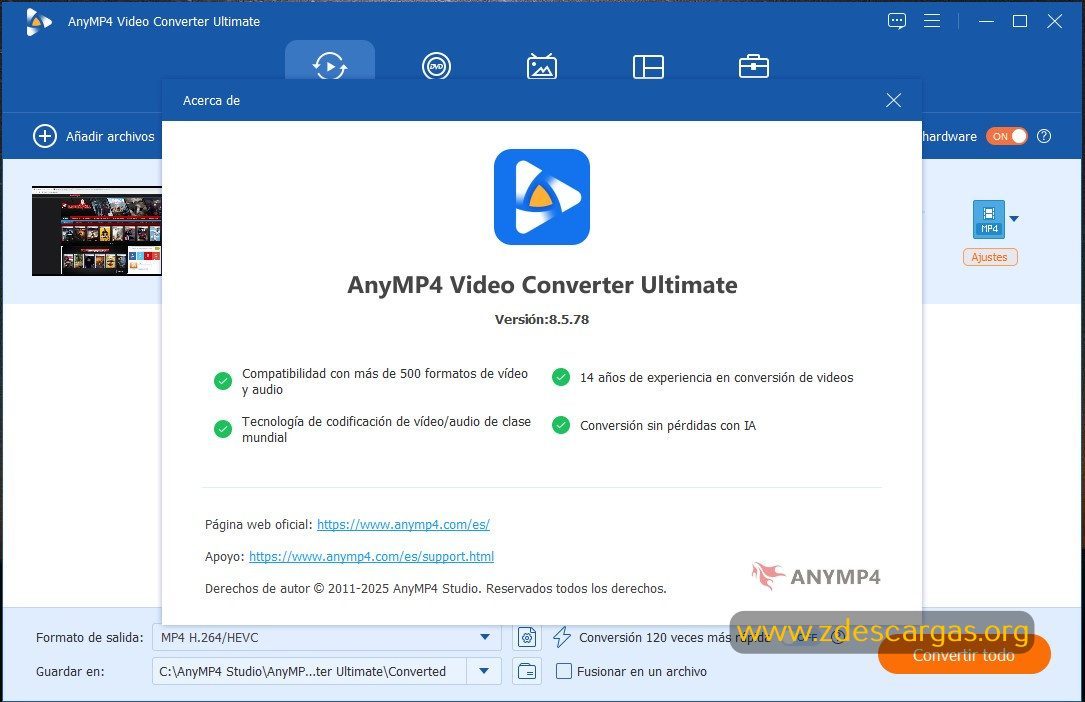Click the ANYMP4 brand logo in dialog
This screenshot has width=1085, height=702.
pos(817,575)
